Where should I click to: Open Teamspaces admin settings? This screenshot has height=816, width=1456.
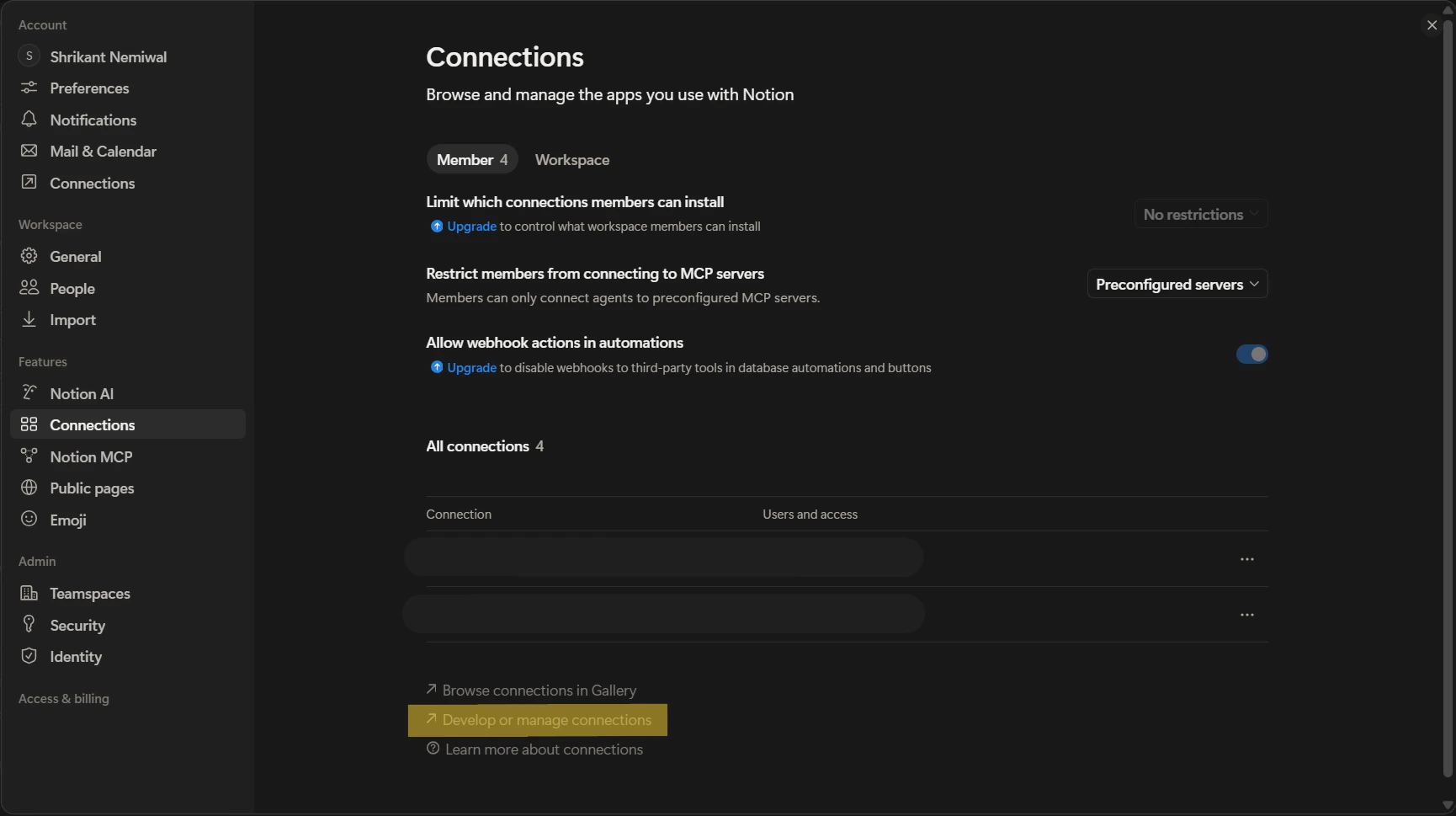coord(128,593)
